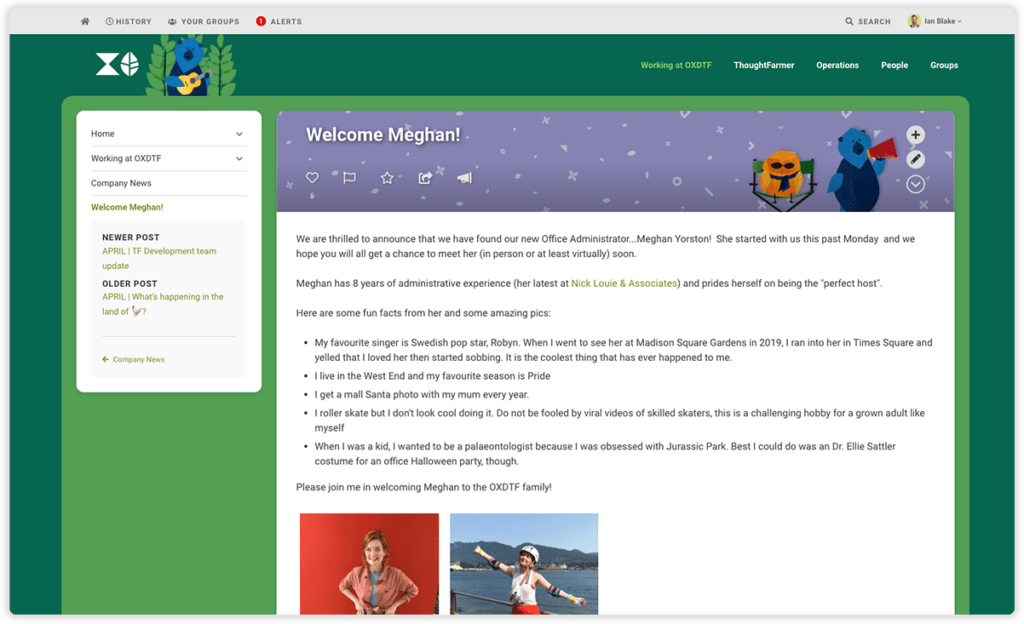Open the Operations navigation section

(x=837, y=64)
